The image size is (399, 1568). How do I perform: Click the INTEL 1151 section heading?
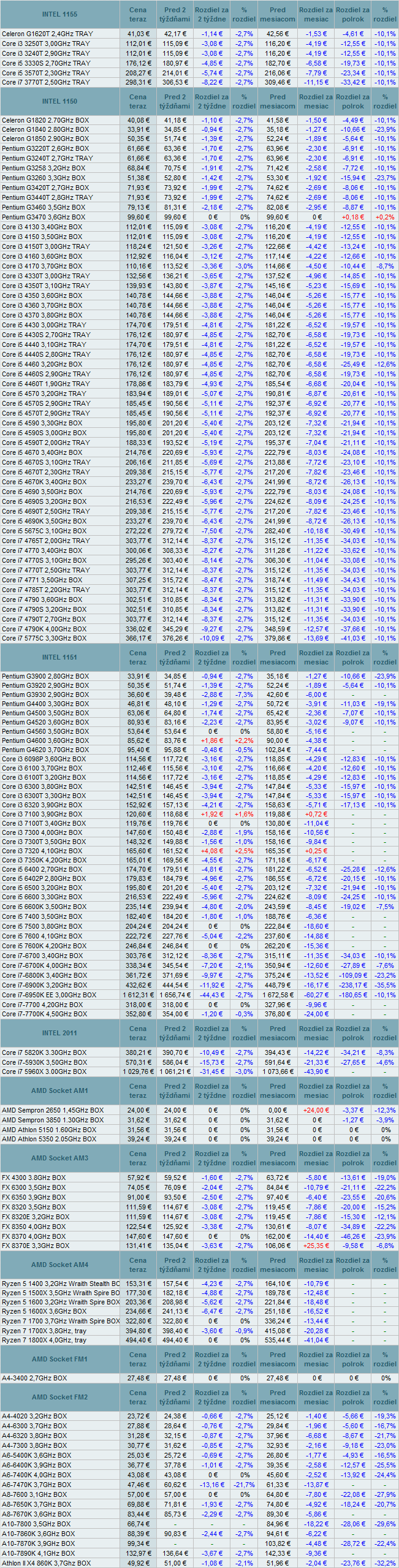click(59, 657)
